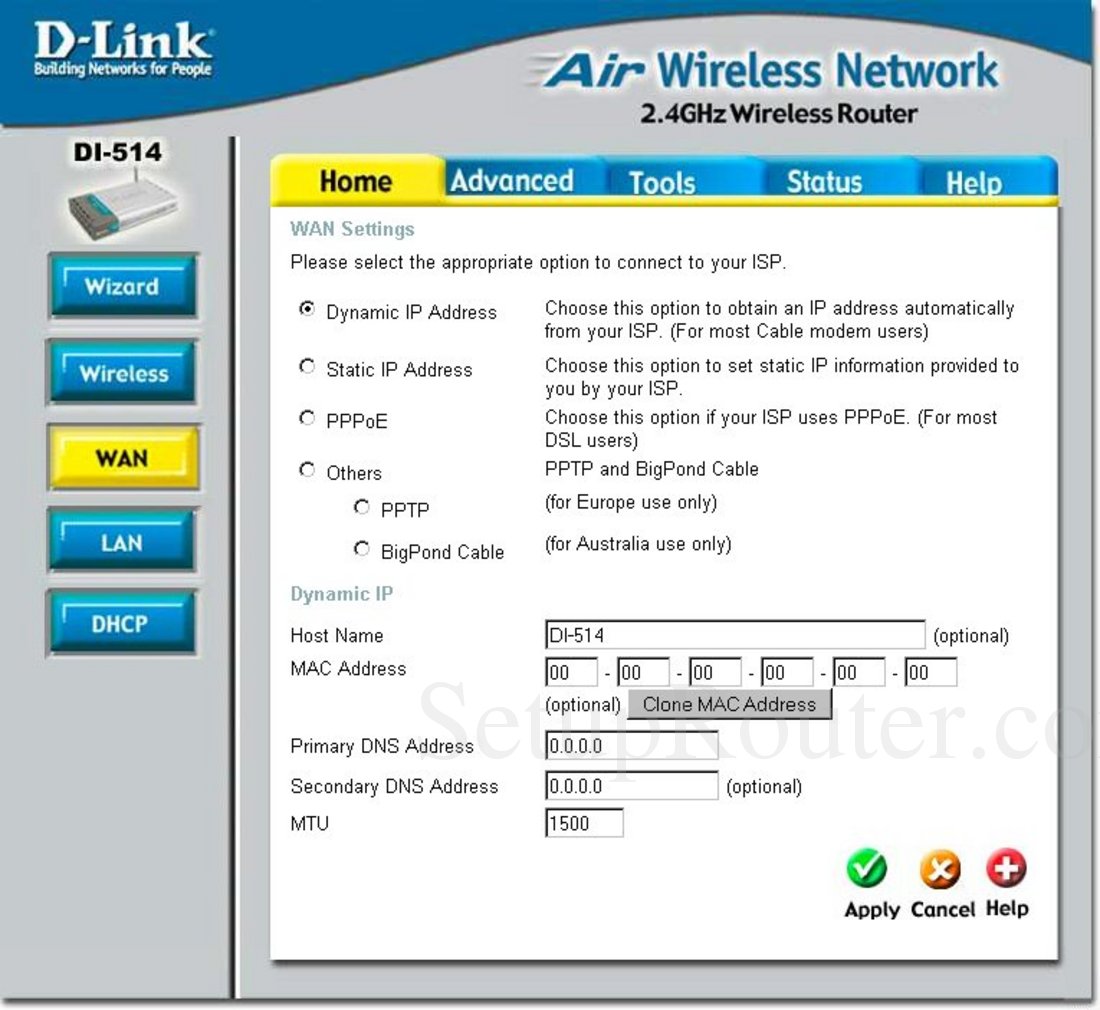Open the Wireless settings sidebar button
This screenshot has height=1010, width=1100.
point(122,373)
